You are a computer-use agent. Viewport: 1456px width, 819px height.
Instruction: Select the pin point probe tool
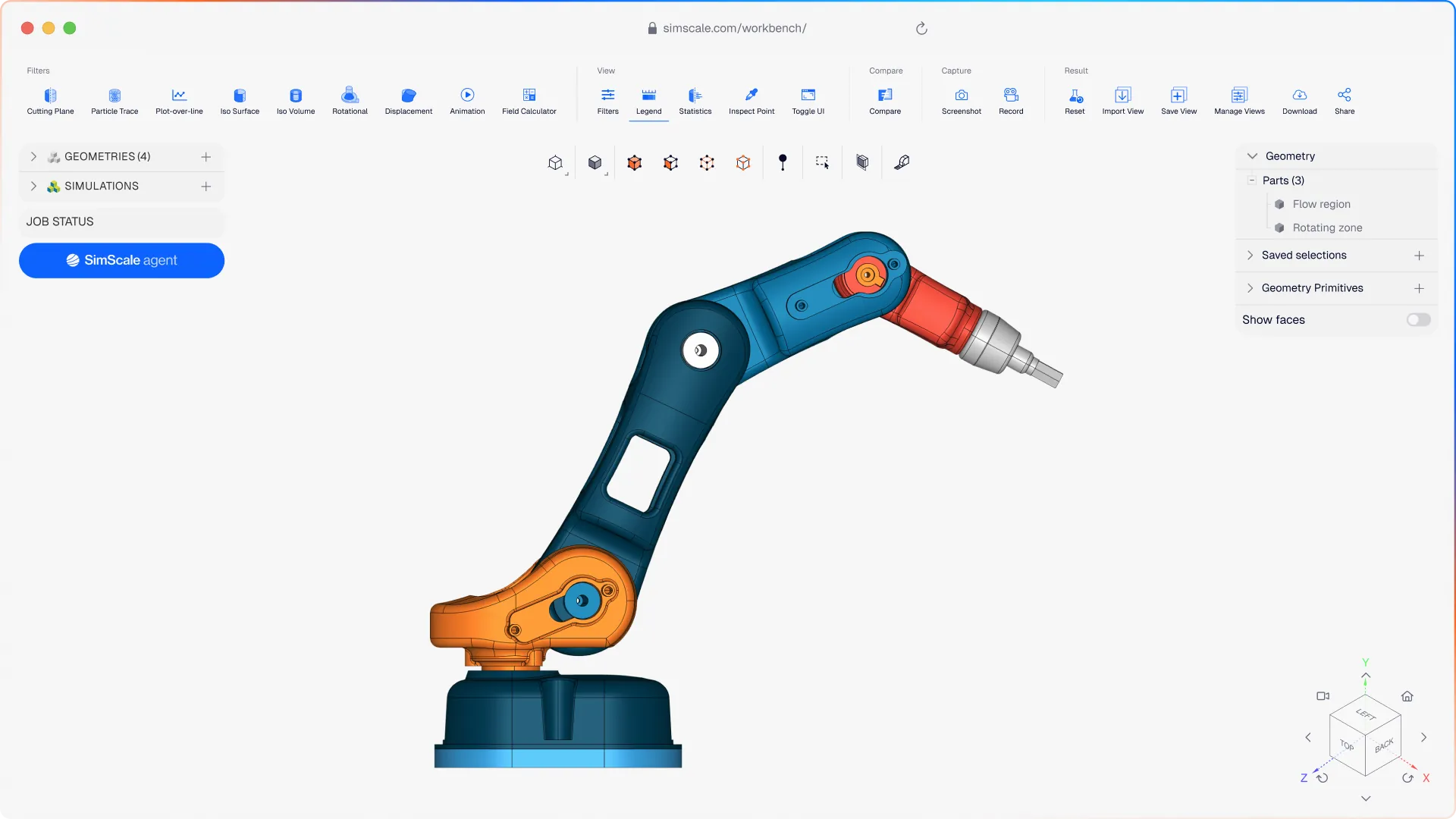(x=783, y=162)
